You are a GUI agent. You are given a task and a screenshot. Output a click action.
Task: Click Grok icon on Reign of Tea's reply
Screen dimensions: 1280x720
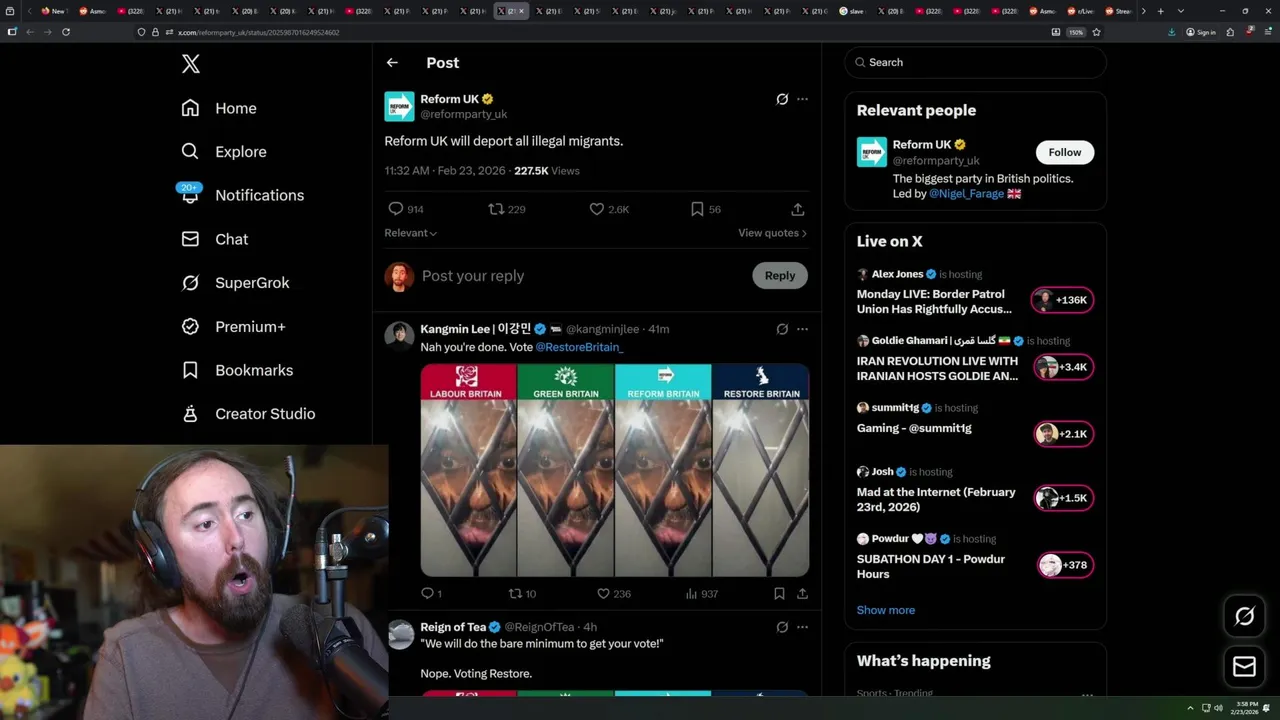click(x=782, y=627)
